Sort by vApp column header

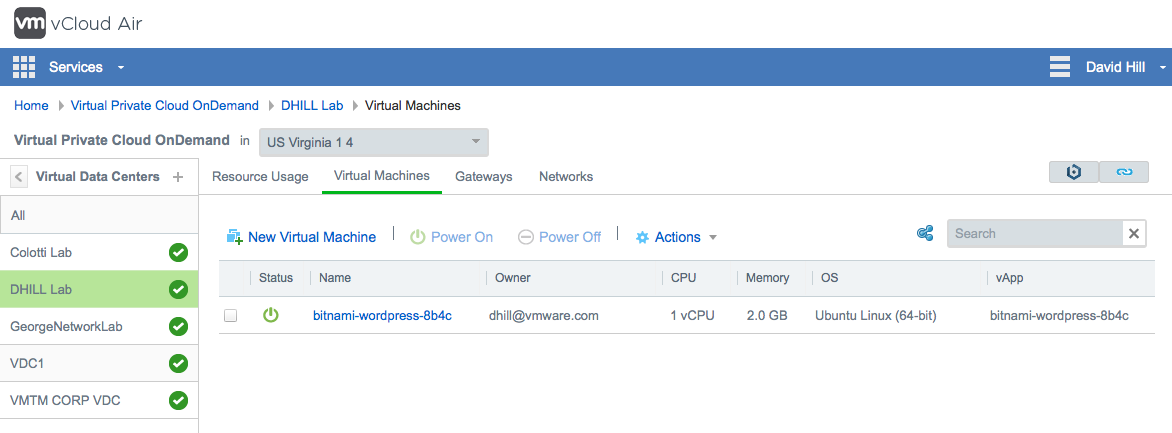tap(1009, 277)
